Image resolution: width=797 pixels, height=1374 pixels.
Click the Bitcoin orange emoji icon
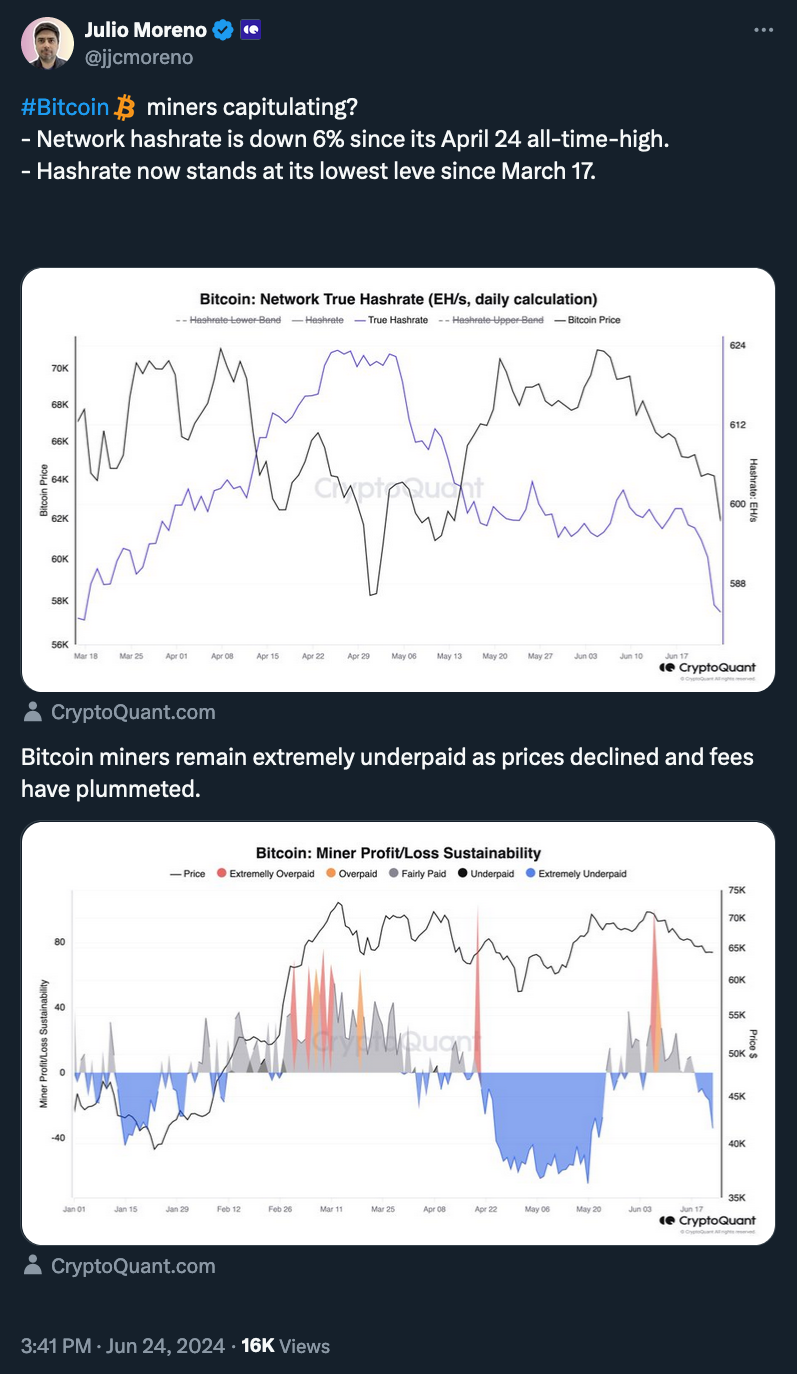point(125,106)
